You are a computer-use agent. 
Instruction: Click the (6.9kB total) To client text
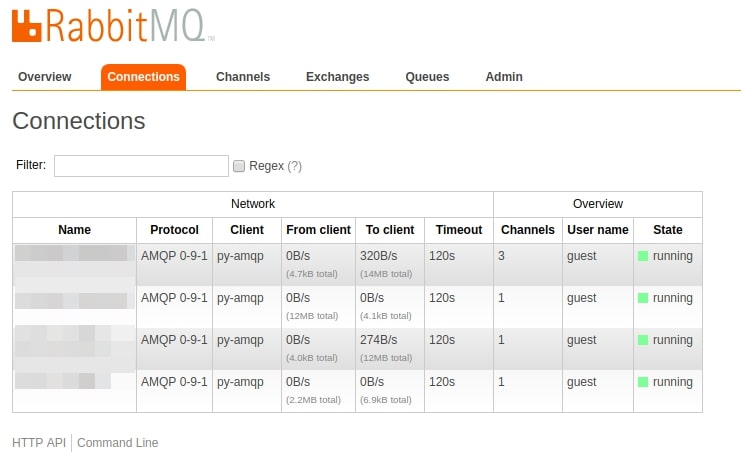(x=386, y=400)
